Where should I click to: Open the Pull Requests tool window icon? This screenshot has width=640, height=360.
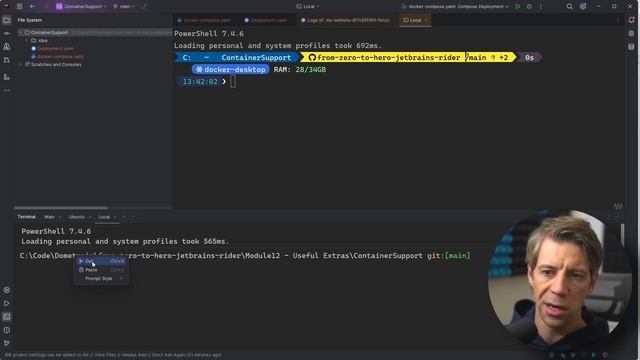coord(7,60)
